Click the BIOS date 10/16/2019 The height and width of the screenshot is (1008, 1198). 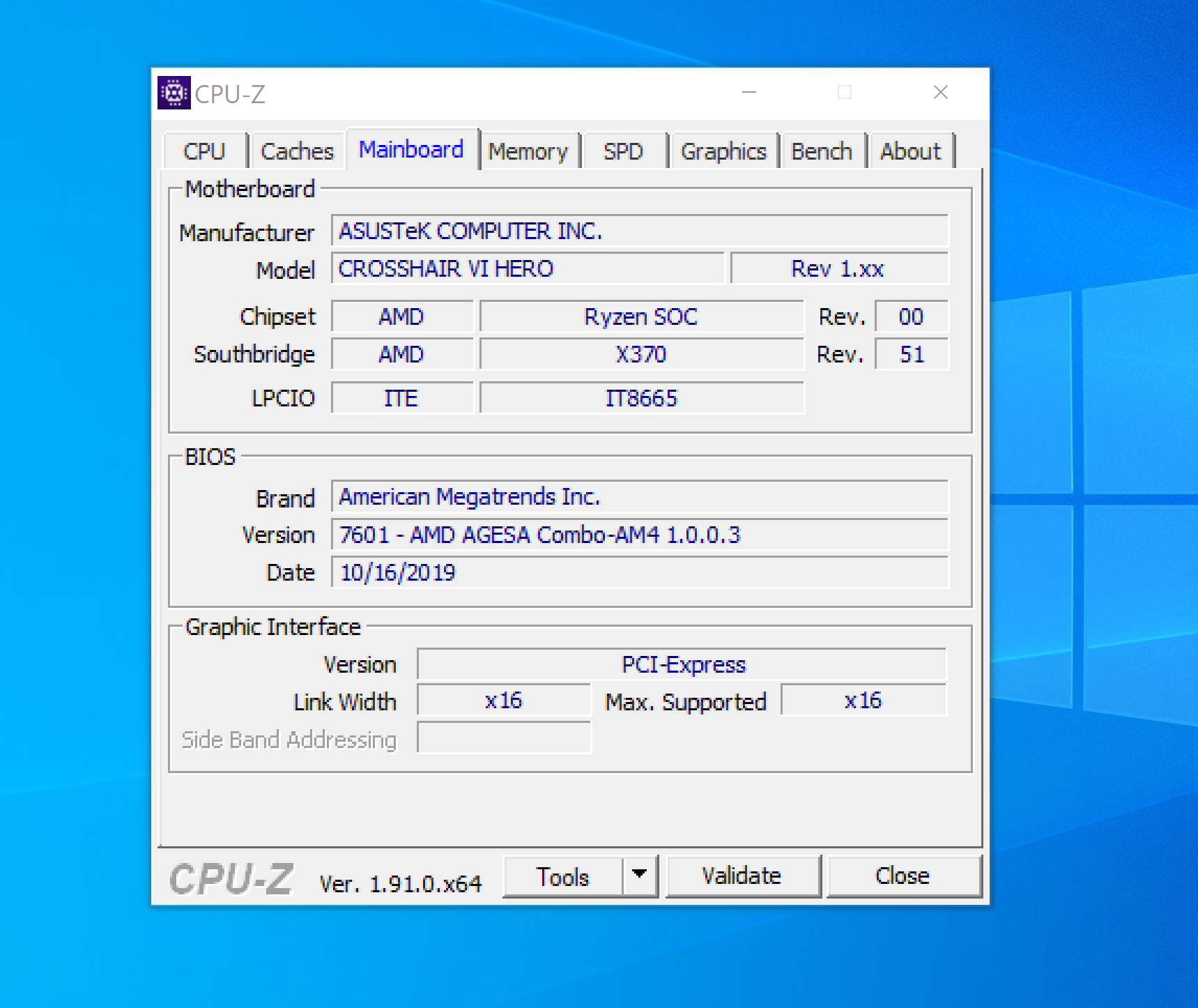point(640,572)
